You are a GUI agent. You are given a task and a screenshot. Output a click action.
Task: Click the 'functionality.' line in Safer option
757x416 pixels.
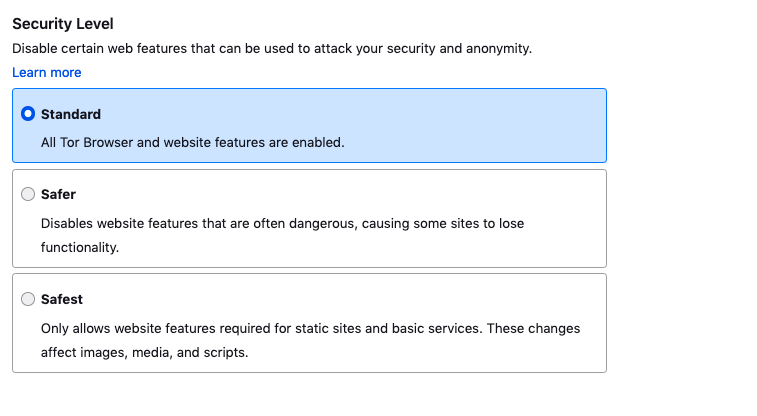coord(80,247)
